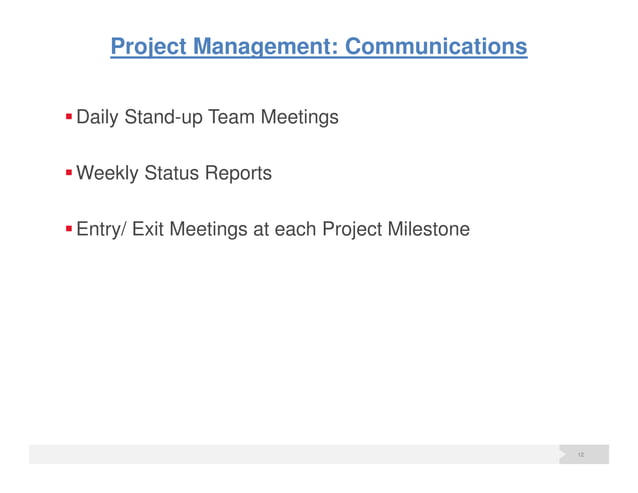Click the light gray footer bar

[294, 454]
